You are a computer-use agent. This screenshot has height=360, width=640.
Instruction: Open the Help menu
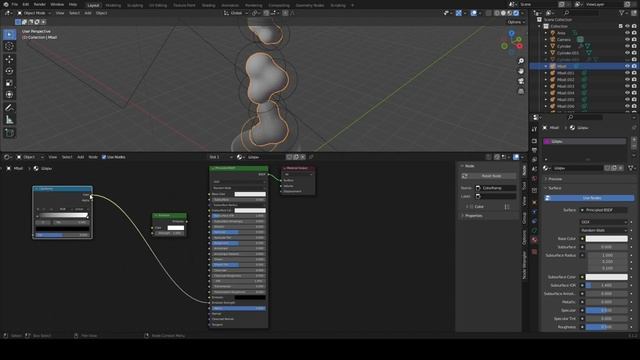click(73, 4)
